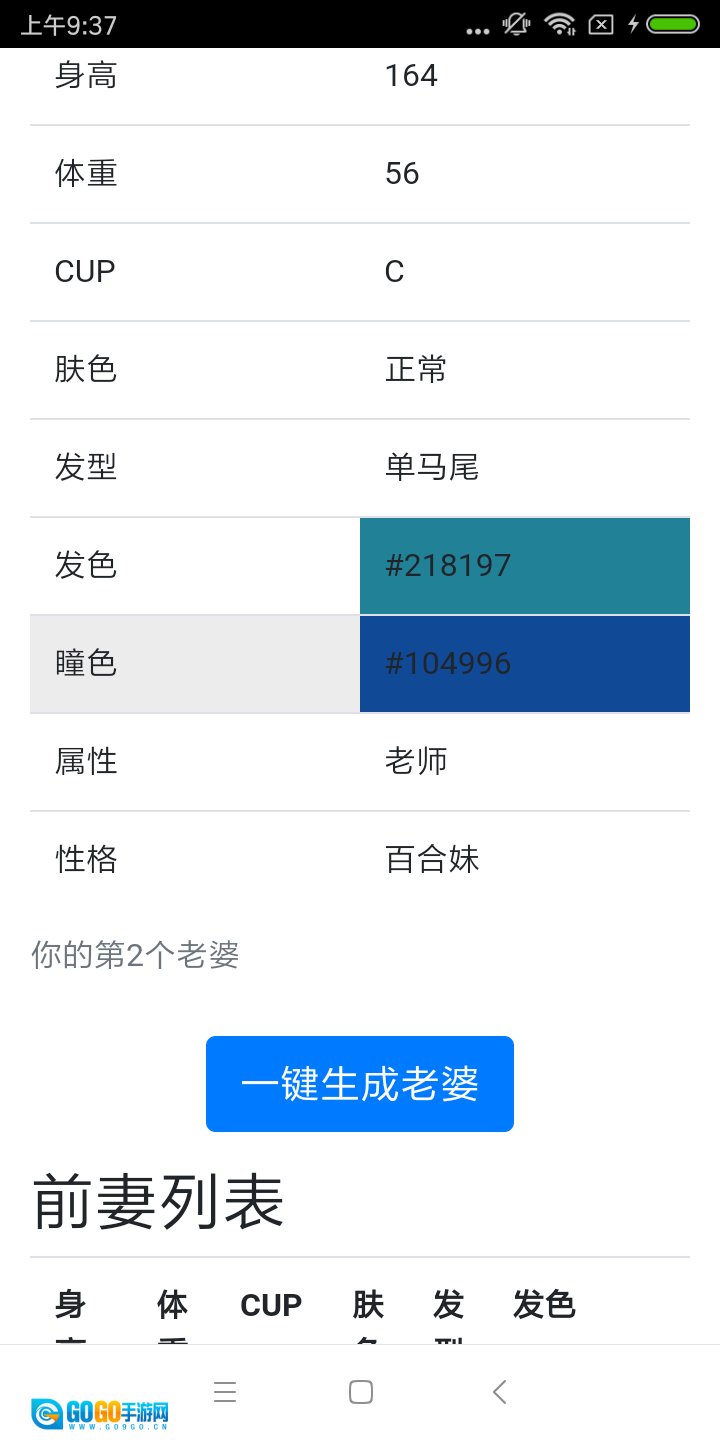Tap the 瞳色 row label
Viewport: 720px width, 1440px height.
pyautogui.click(x=86, y=663)
